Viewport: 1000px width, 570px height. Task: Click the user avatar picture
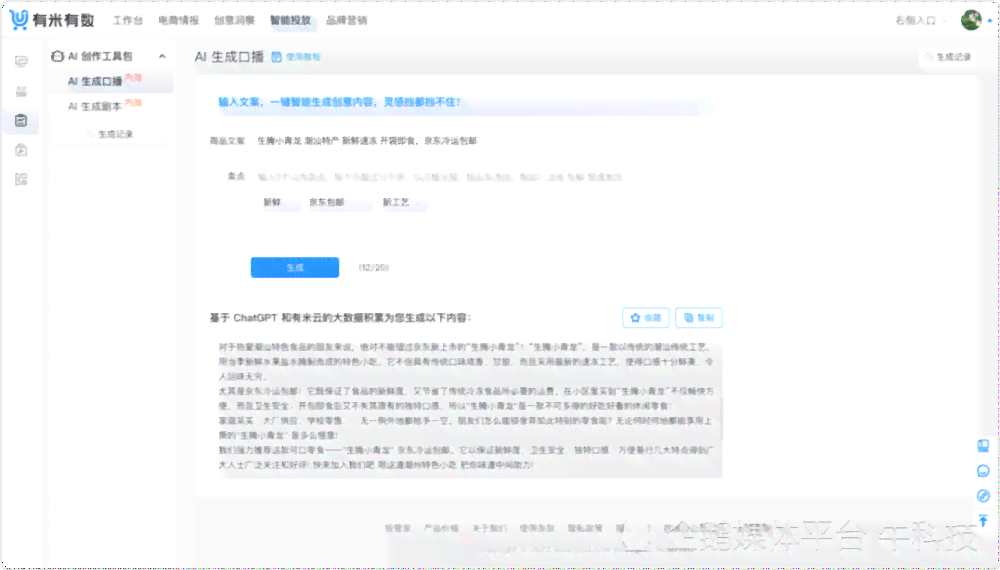tap(971, 20)
